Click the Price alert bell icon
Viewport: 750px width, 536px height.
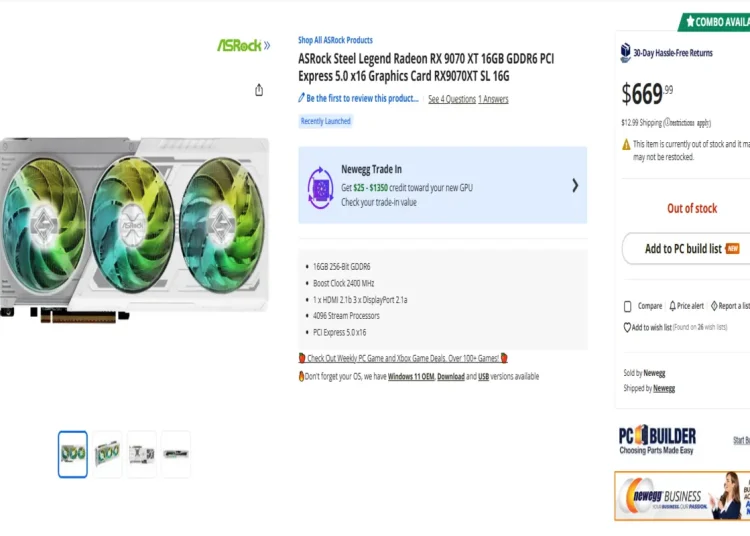coord(673,306)
